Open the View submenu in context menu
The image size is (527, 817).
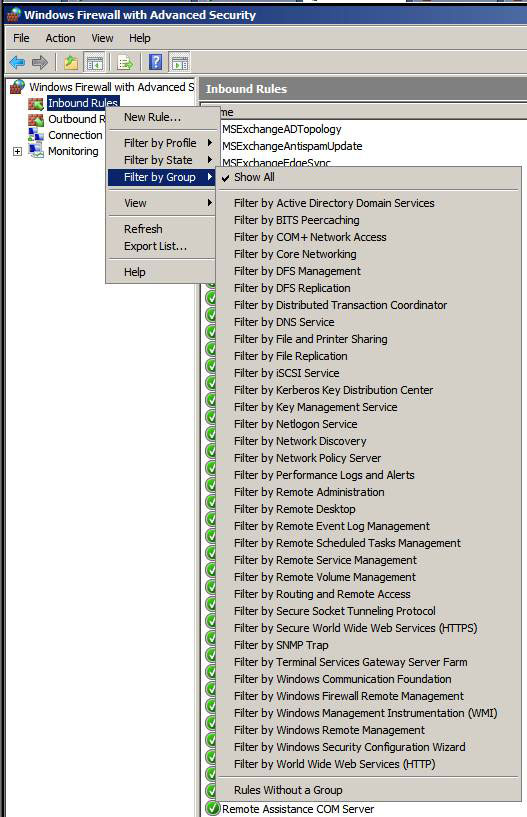click(162, 203)
